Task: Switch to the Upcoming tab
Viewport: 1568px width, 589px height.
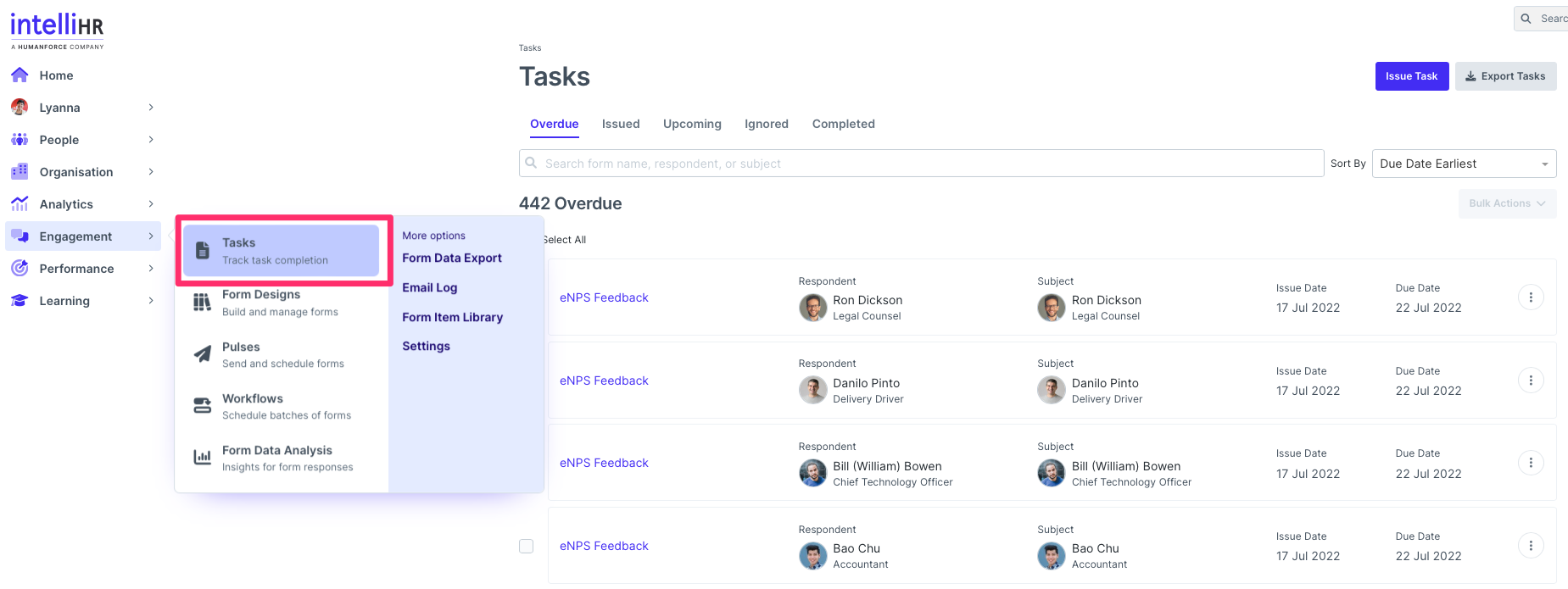Action: coord(692,124)
